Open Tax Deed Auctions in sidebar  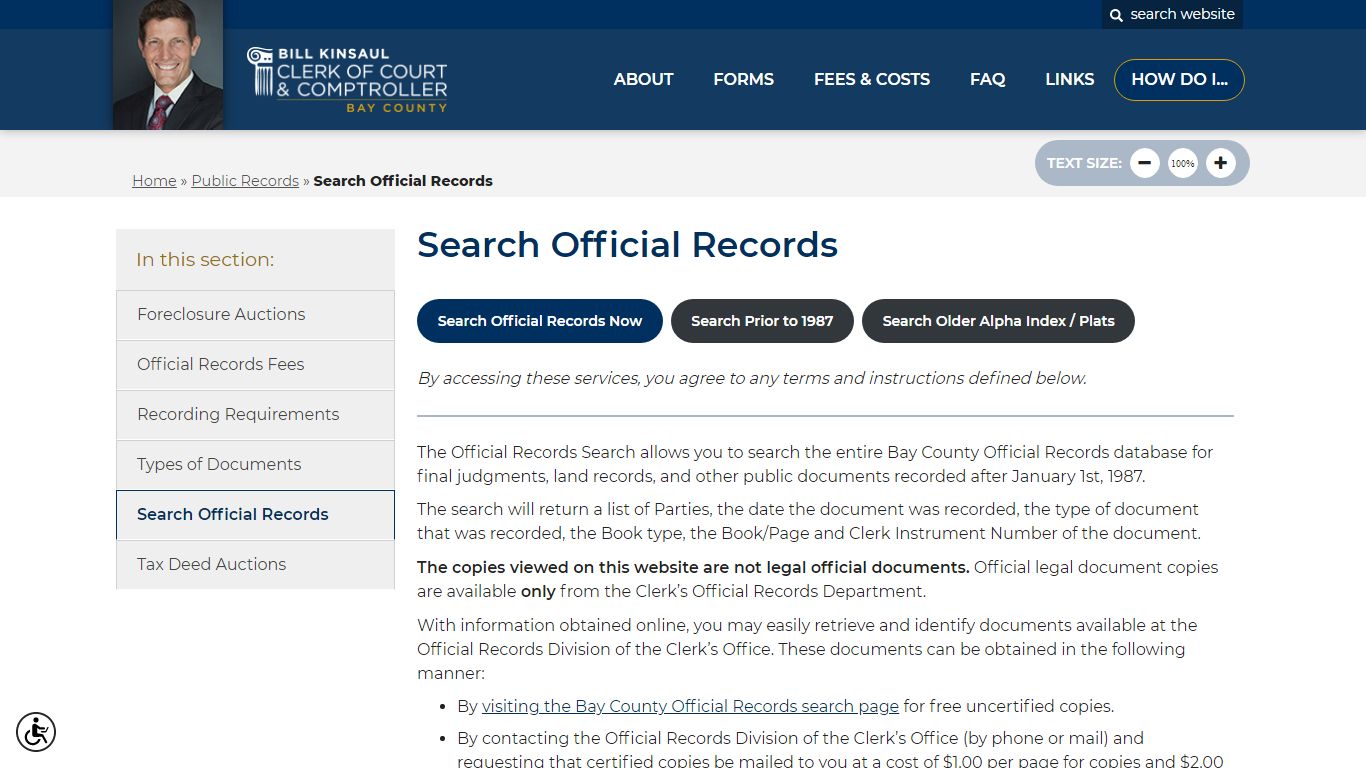[x=255, y=565]
